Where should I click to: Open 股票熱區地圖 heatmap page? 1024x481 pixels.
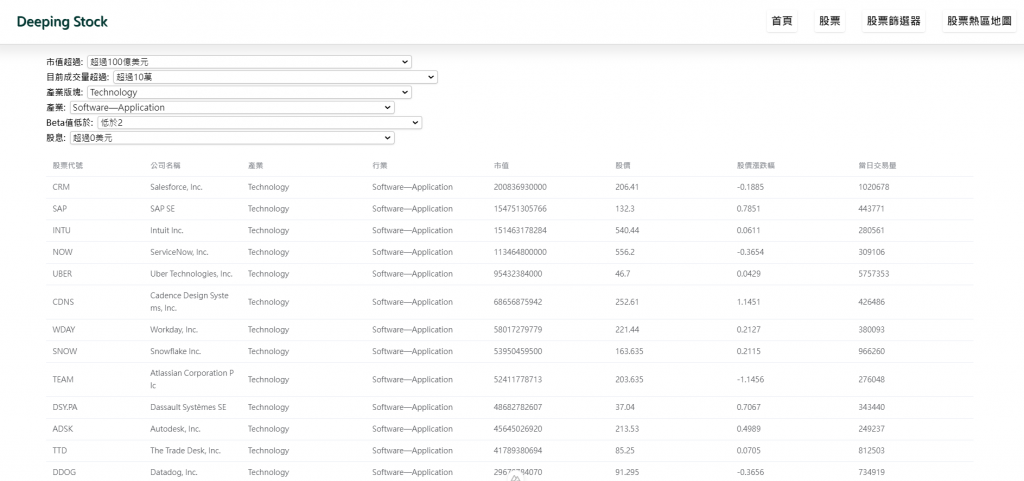[x=980, y=21]
